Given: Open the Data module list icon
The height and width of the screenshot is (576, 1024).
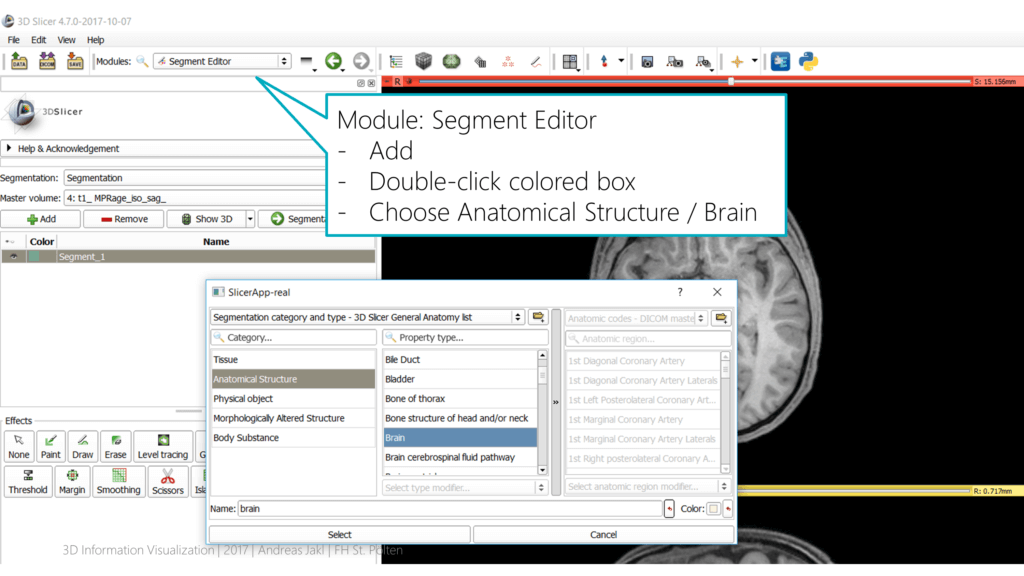Looking at the screenshot, I should 396,61.
